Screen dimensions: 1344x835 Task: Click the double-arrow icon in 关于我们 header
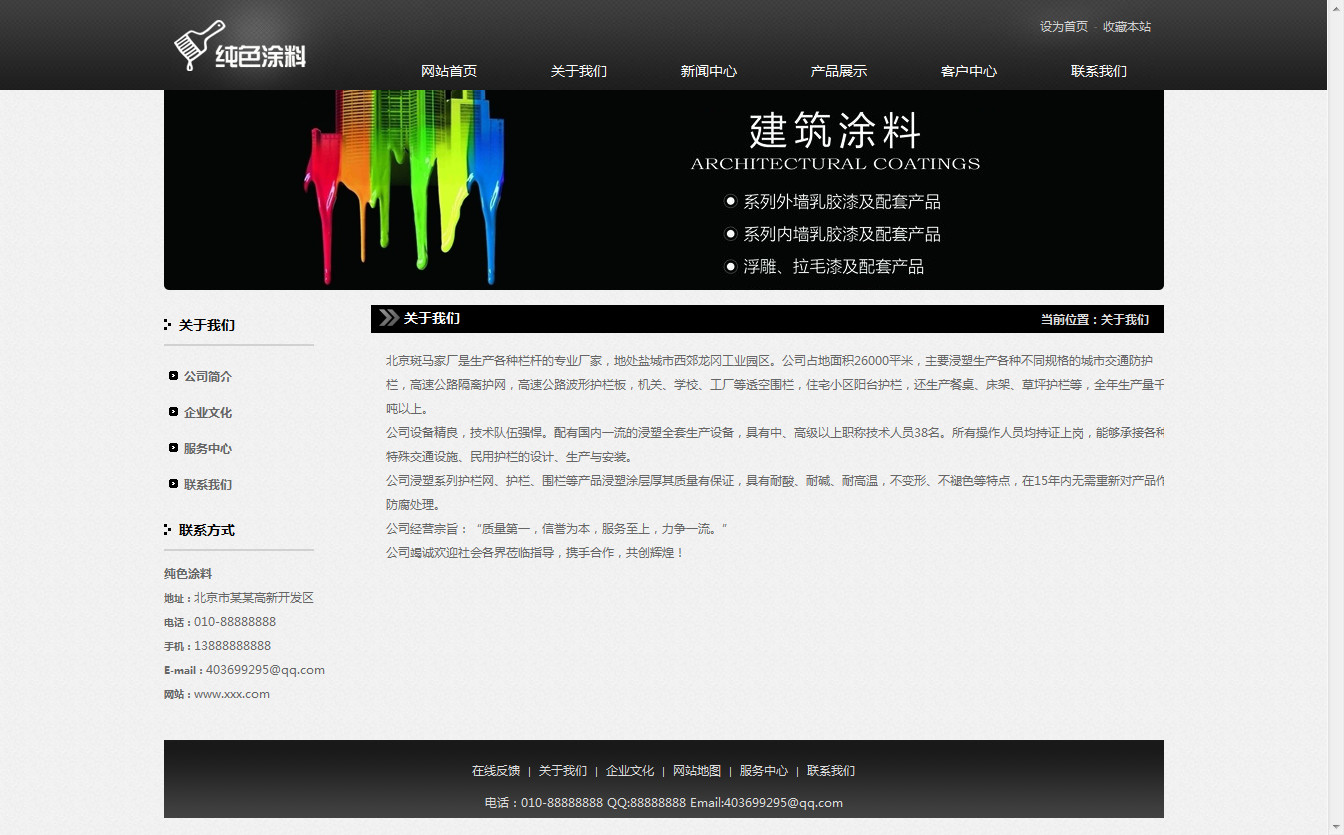(389, 319)
